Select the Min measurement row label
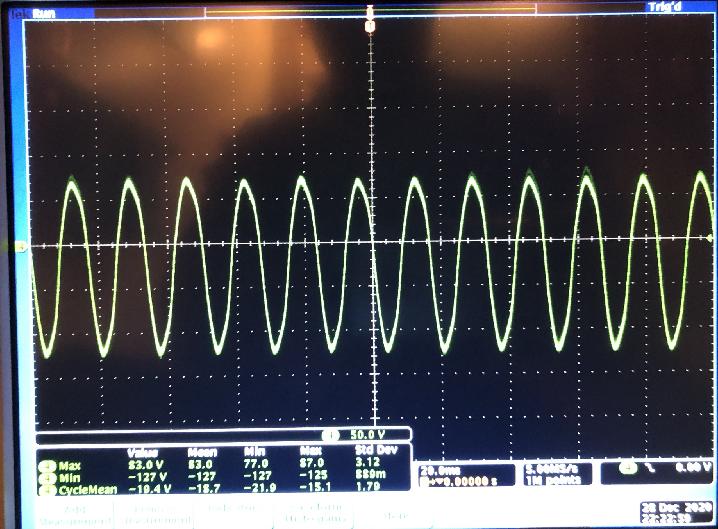This screenshot has width=718, height=529. [x=69, y=478]
